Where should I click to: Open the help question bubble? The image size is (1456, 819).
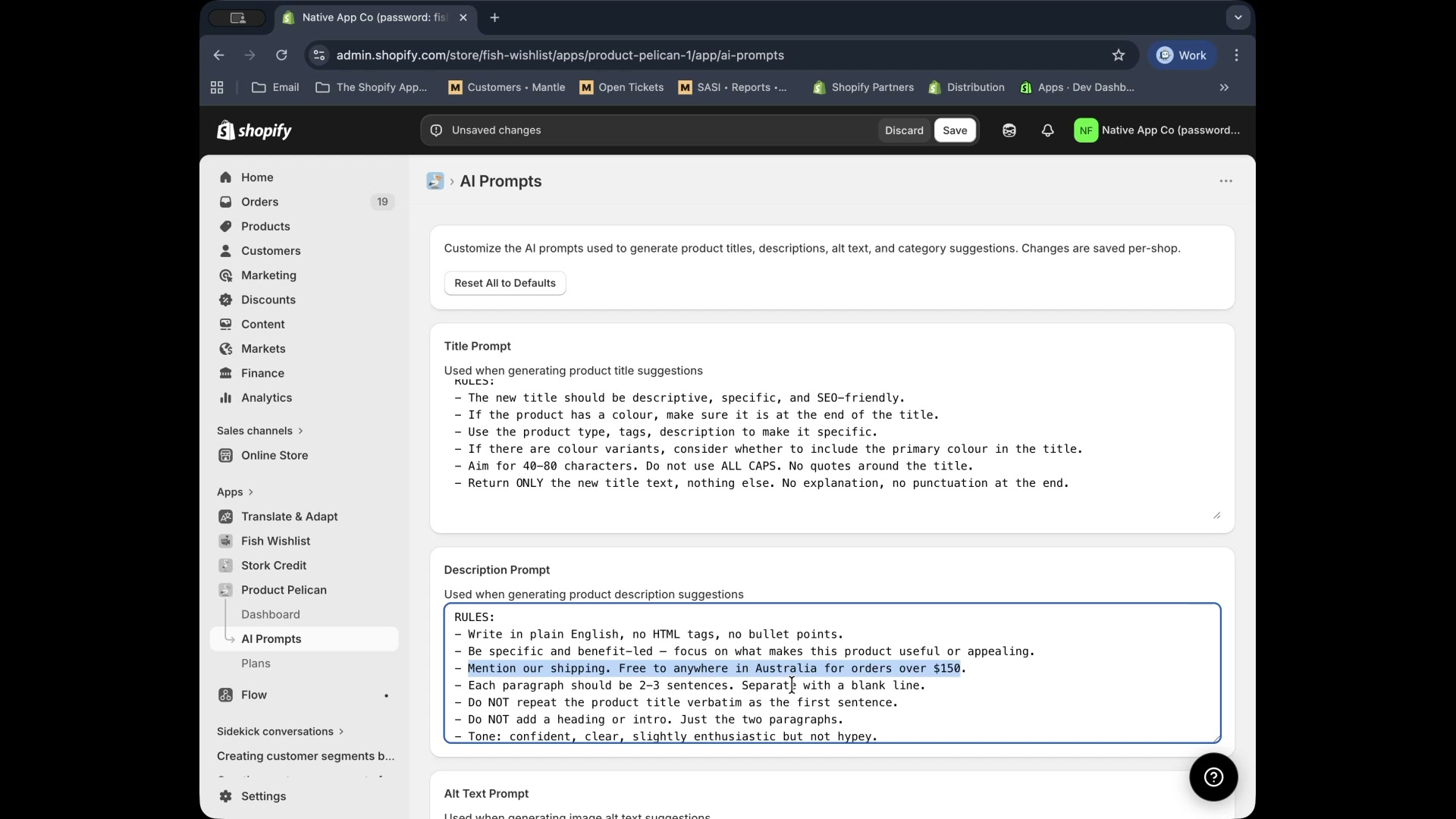[x=1213, y=777]
